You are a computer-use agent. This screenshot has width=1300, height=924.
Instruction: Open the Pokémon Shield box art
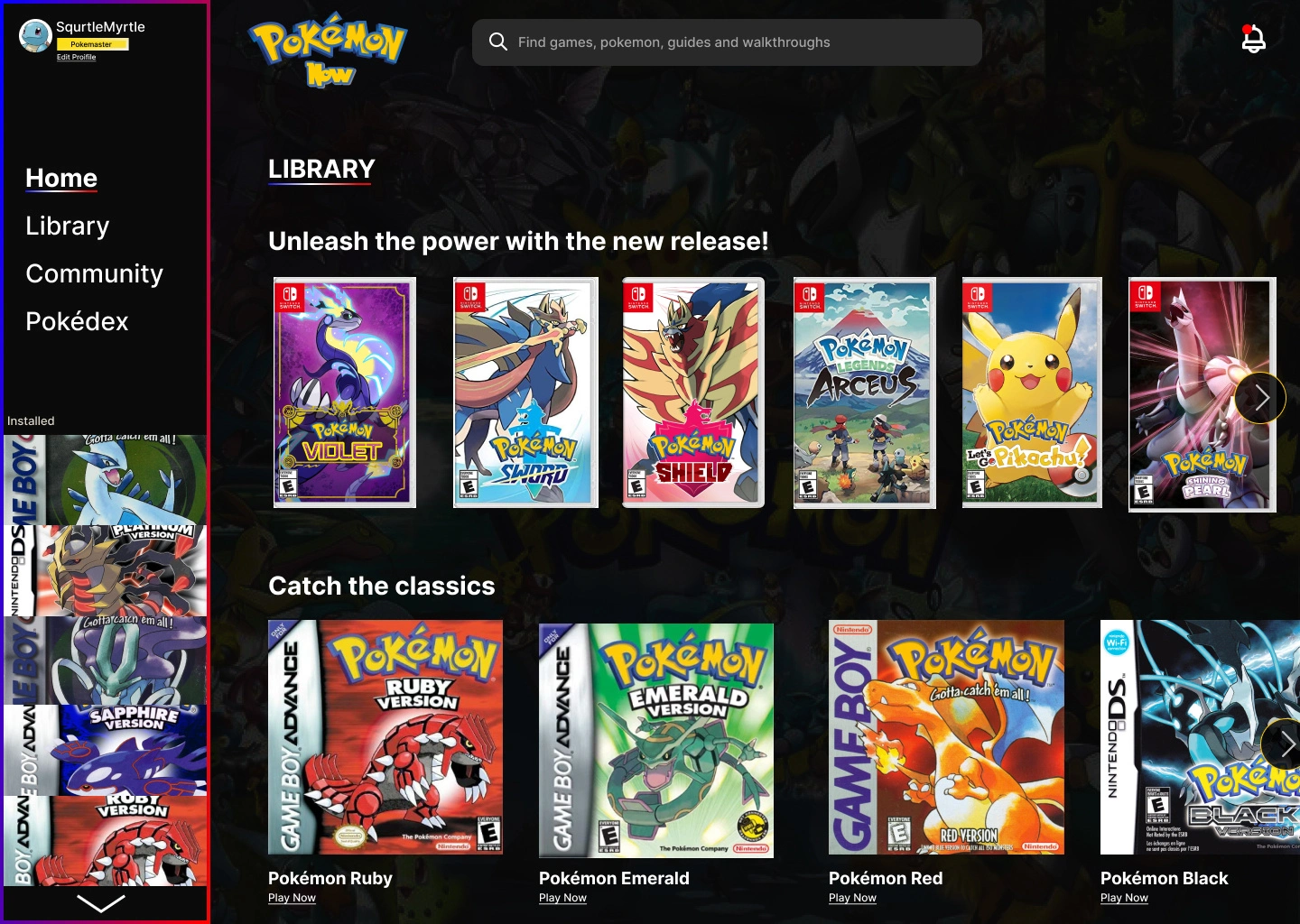point(693,393)
